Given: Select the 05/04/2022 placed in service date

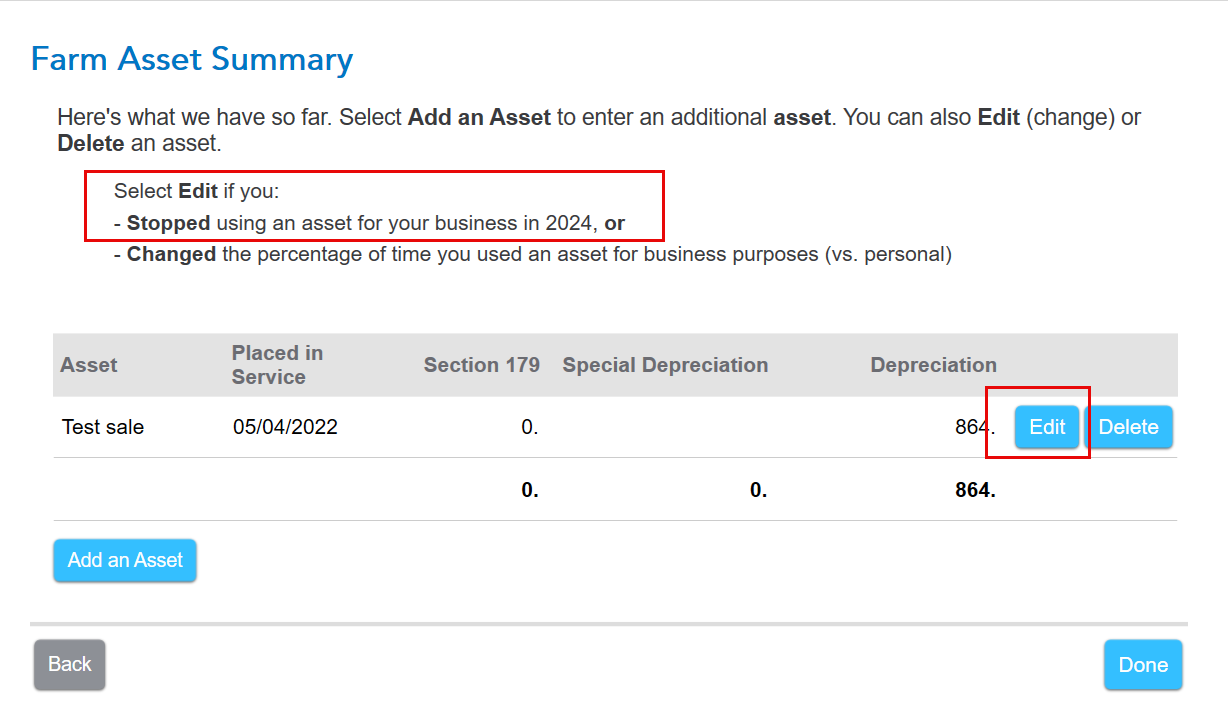Looking at the screenshot, I should 285,427.
